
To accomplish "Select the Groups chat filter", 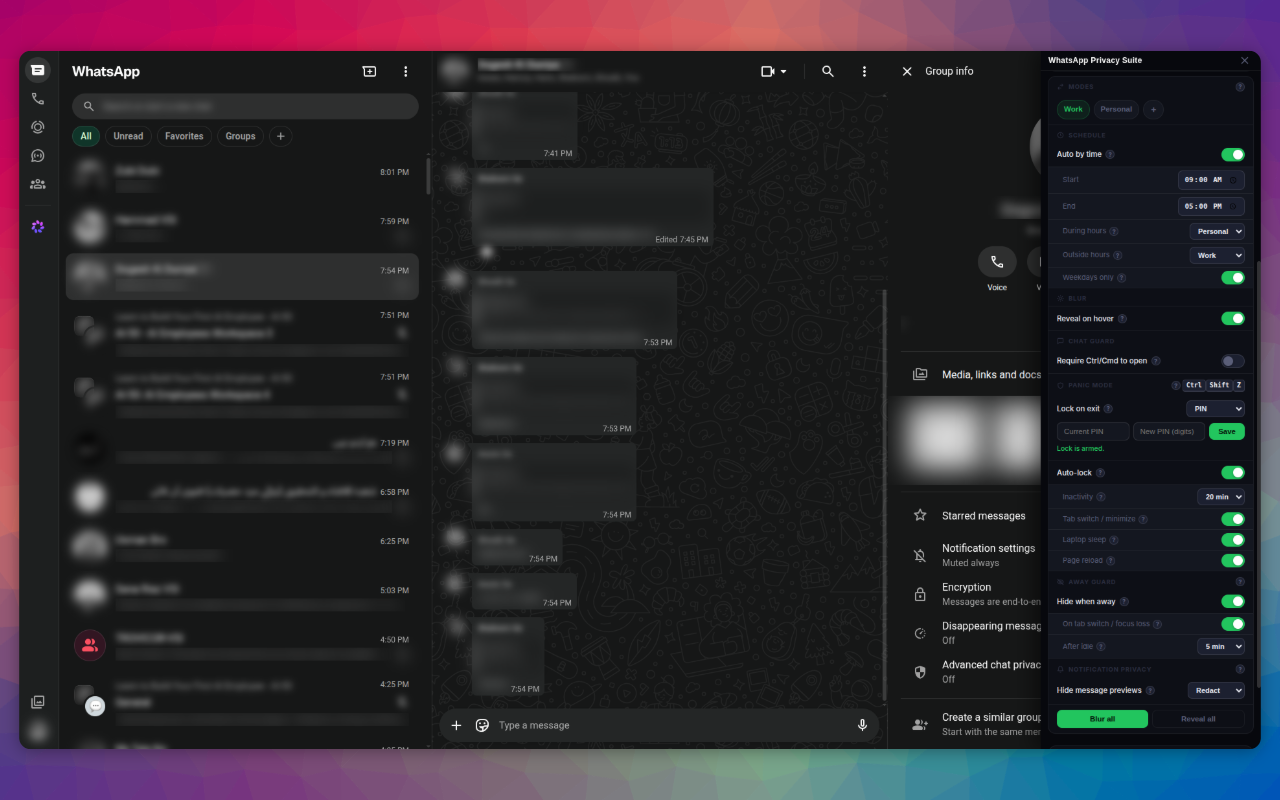I will 240,136.
